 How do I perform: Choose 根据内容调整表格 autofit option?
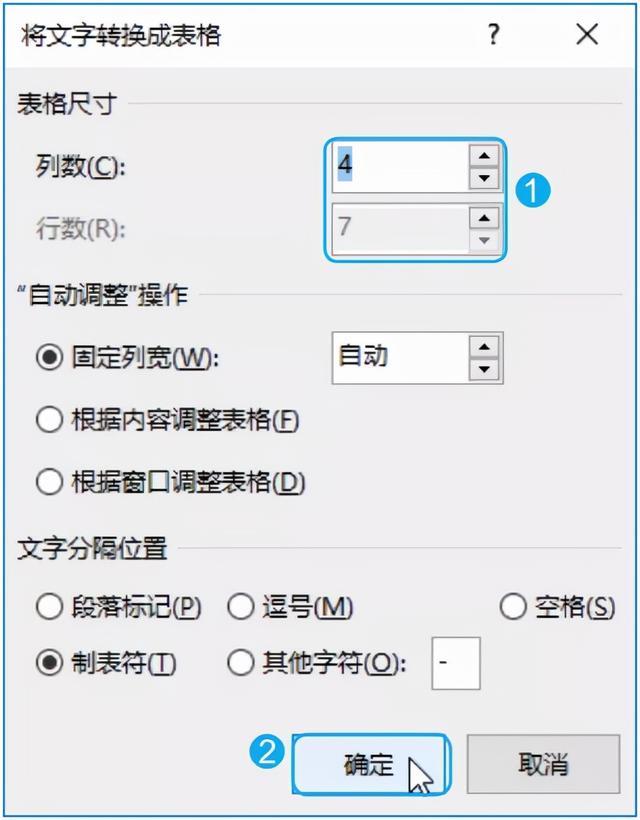point(49,420)
